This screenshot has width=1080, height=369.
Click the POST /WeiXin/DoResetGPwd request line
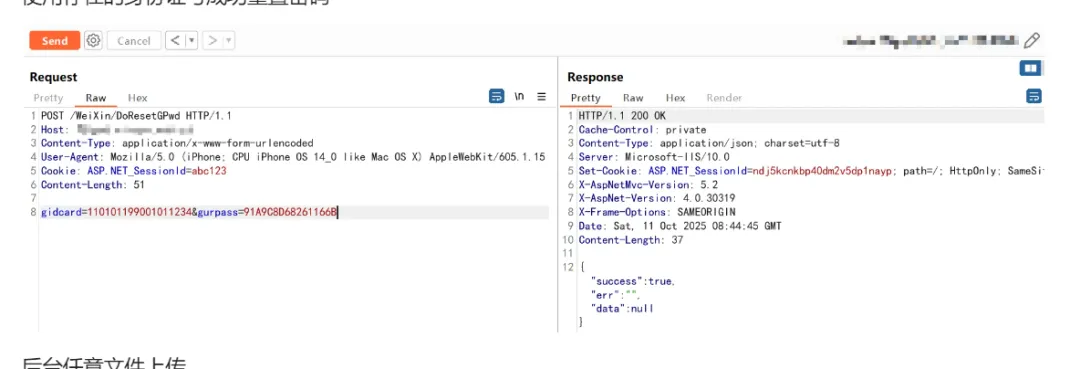pyautogui.click(x=136, y=116)
